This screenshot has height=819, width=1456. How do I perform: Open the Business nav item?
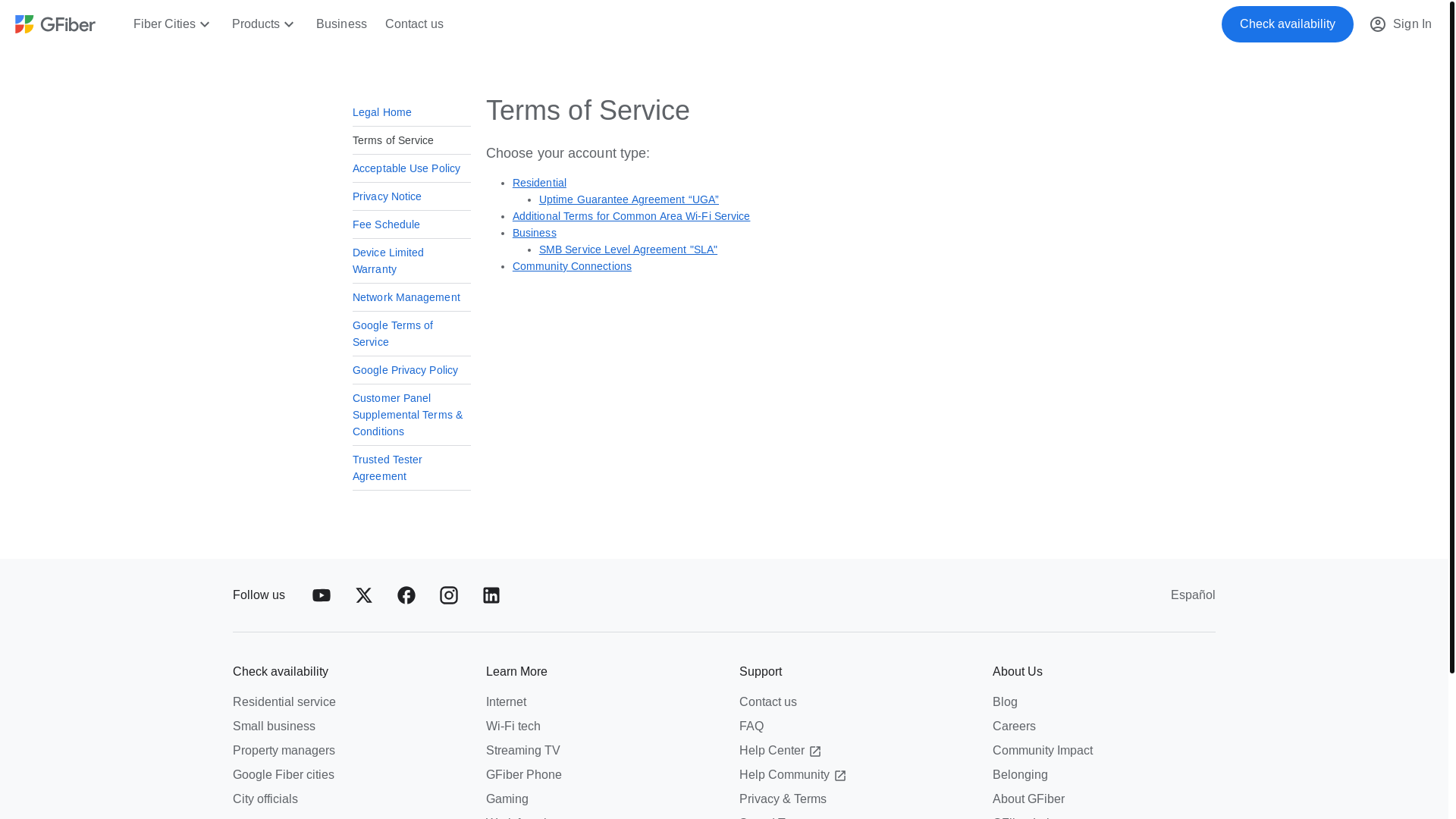click(341, 24)
